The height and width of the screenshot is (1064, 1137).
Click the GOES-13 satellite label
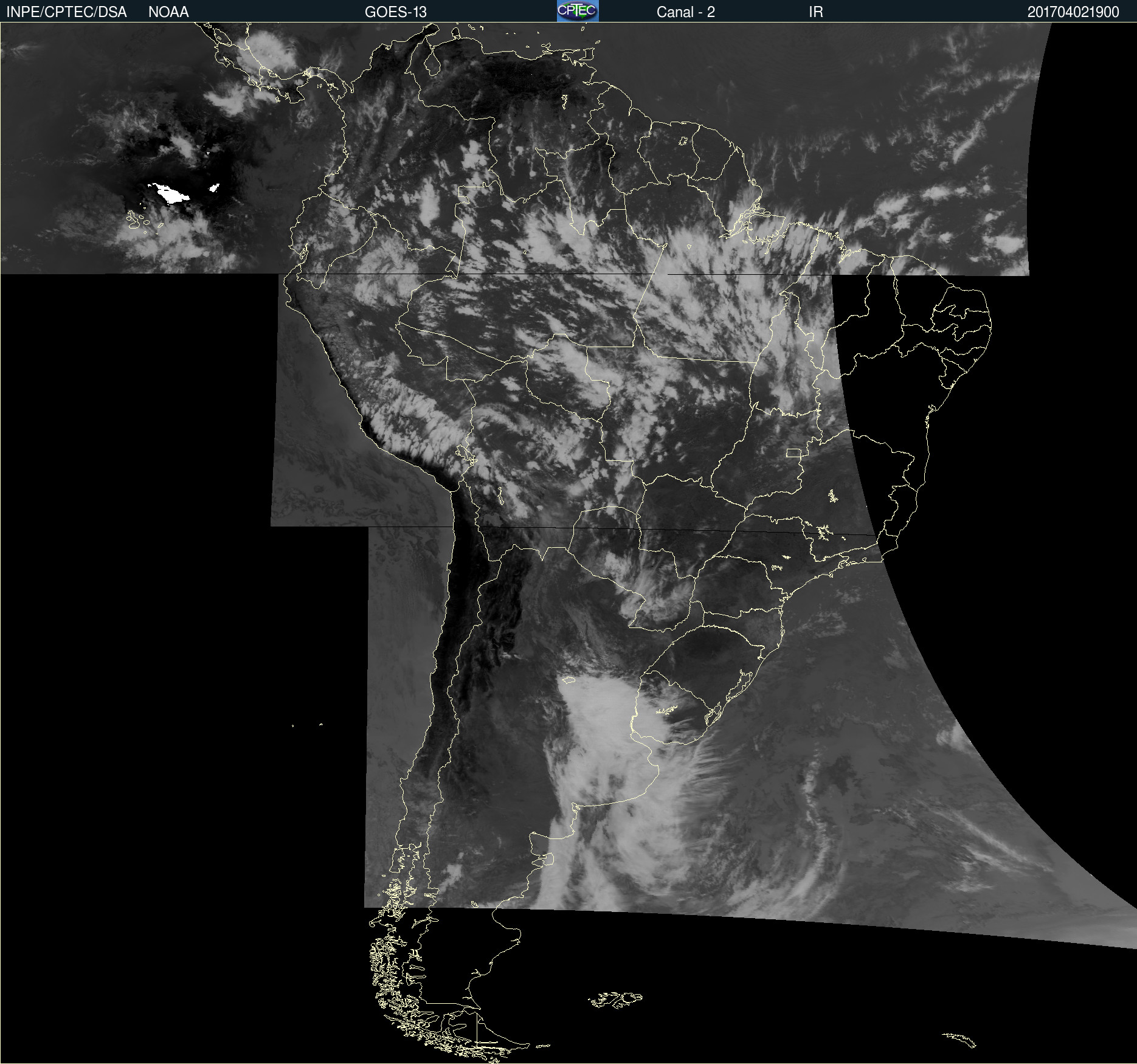[x=396, y=12]
